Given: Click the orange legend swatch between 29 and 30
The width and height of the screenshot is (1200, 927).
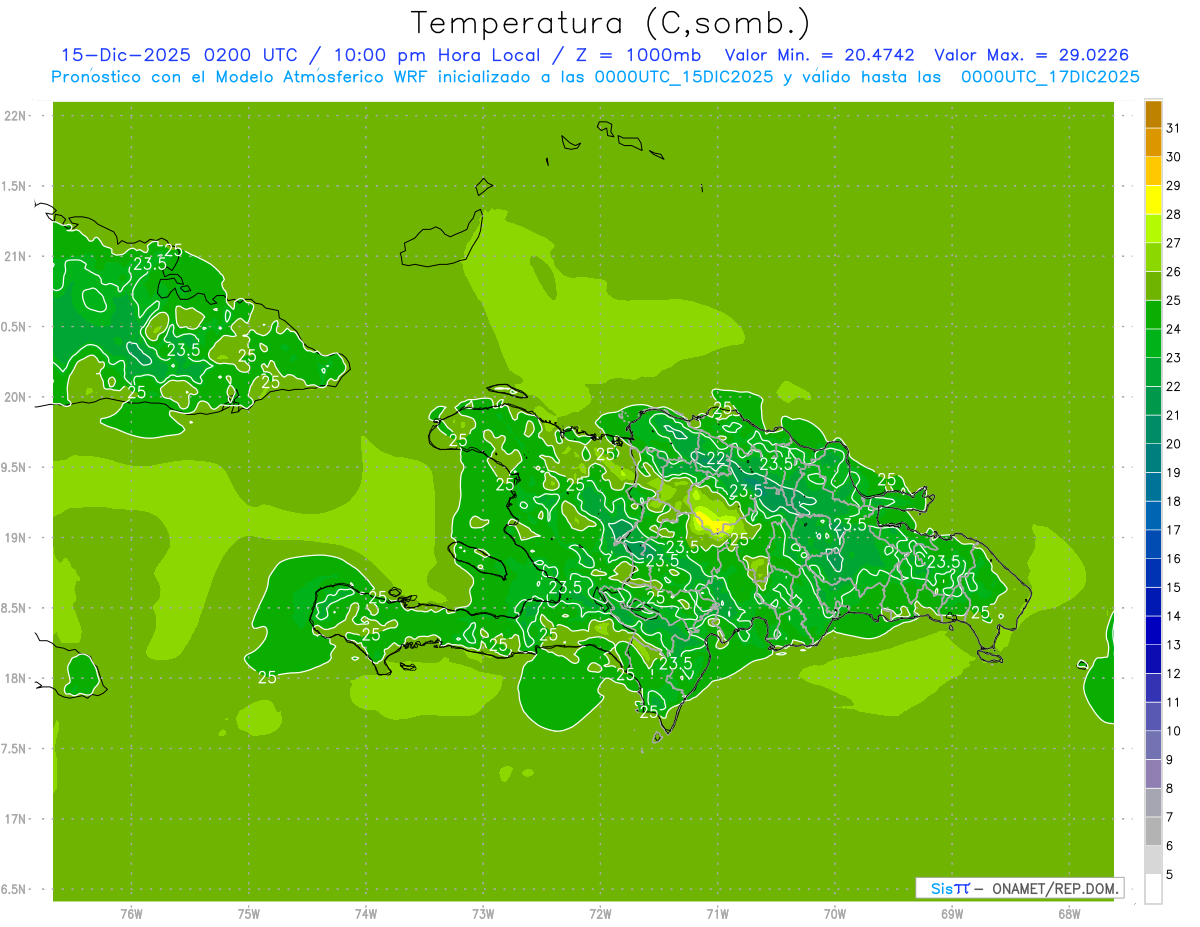Looking at the screenshot, I should 1153,171.
